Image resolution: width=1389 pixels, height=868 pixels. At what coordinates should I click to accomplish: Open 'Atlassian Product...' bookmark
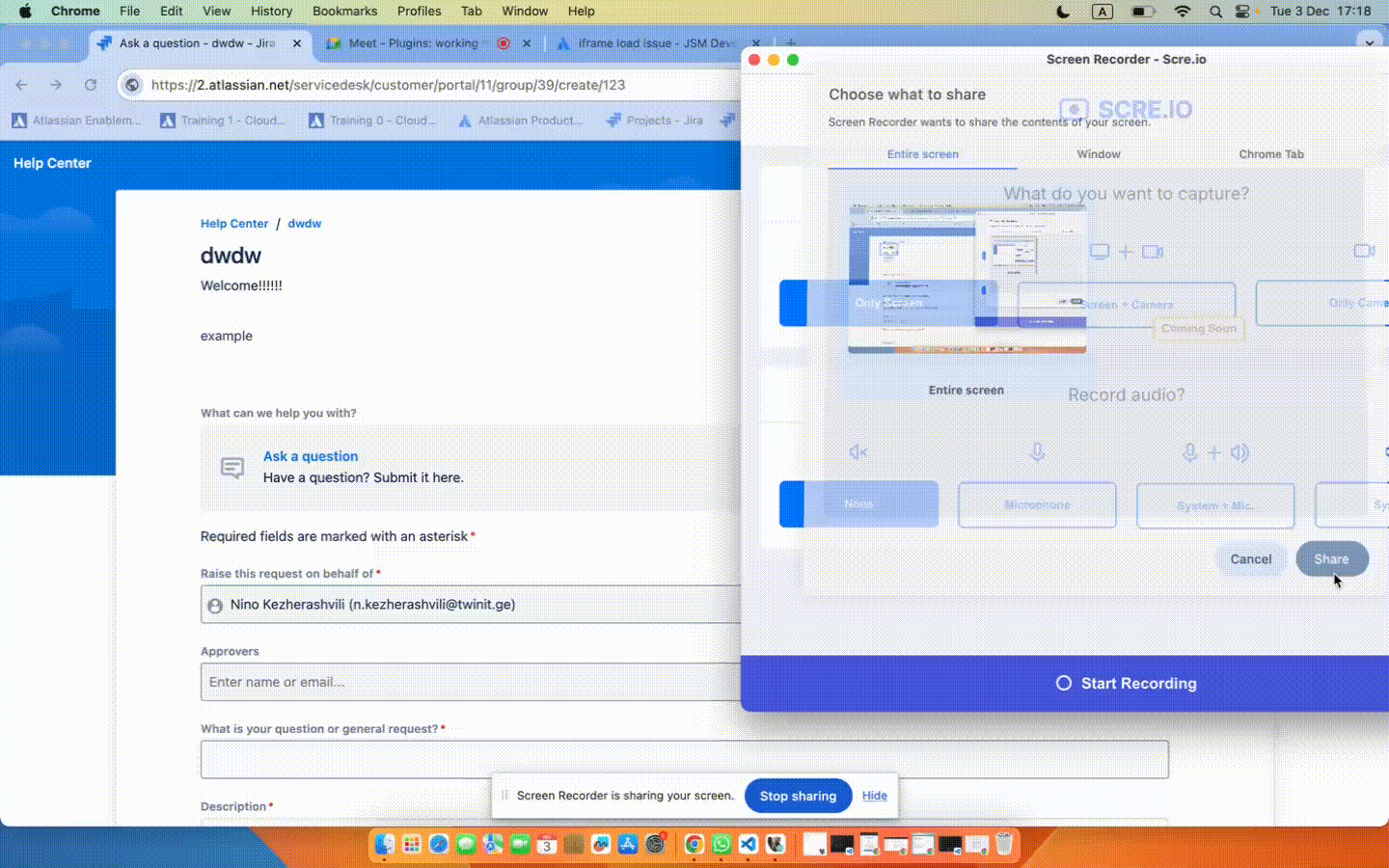tap(521, 121)
